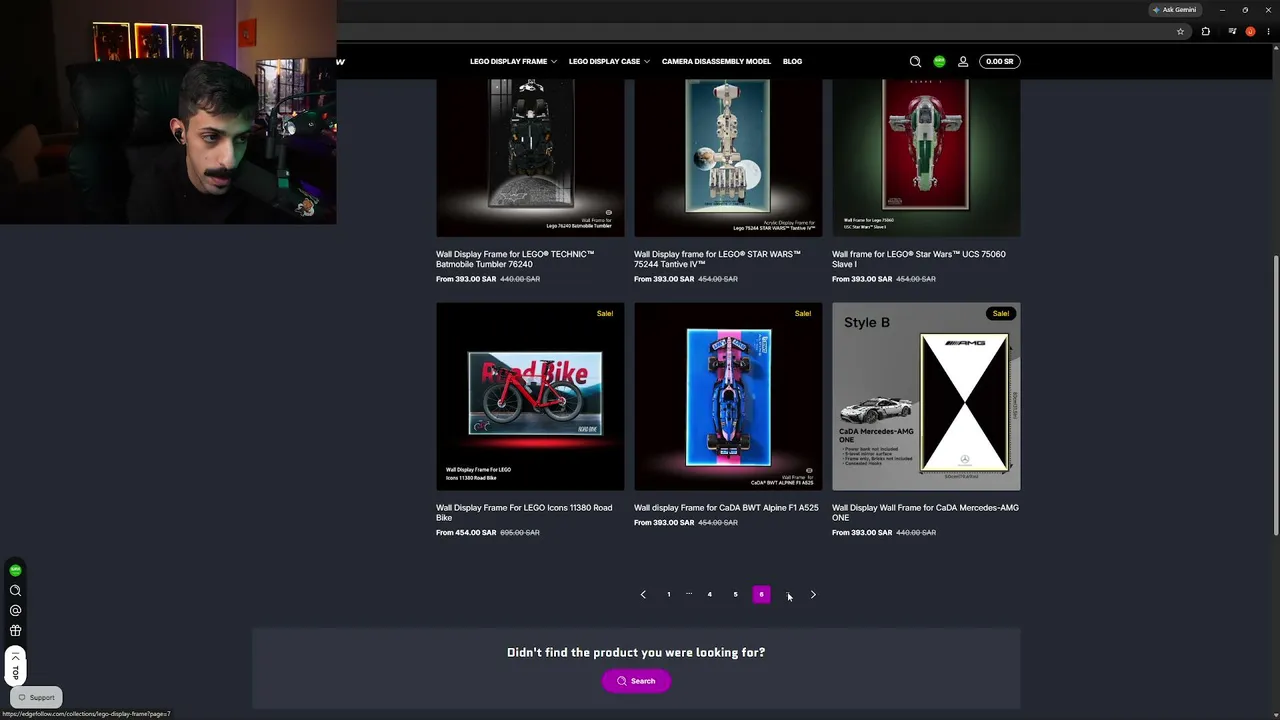1280x720 pixels.
Task: Open the CaDA BWT Alpine F1 product image
Action: point(728,396)
